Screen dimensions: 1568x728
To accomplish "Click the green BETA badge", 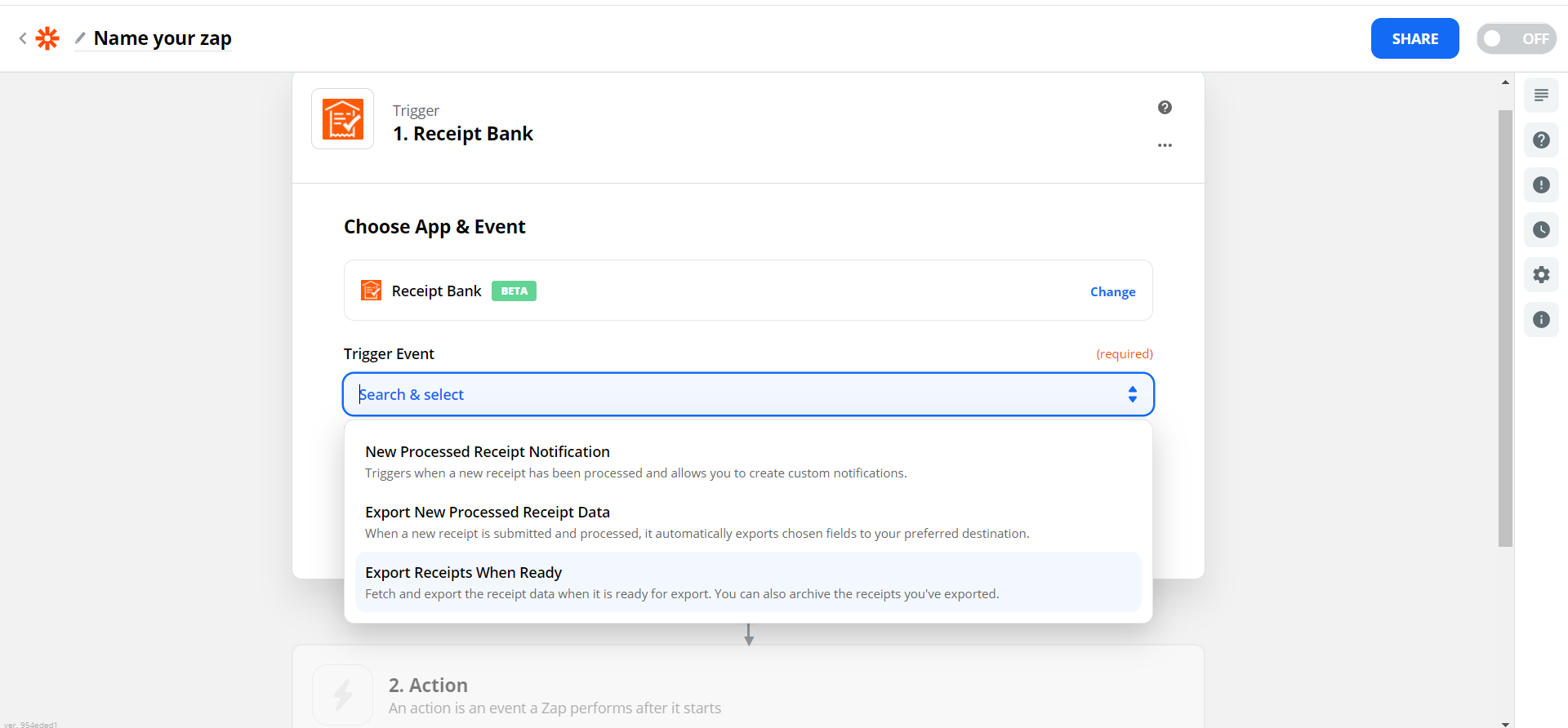I will click(514, 291).
